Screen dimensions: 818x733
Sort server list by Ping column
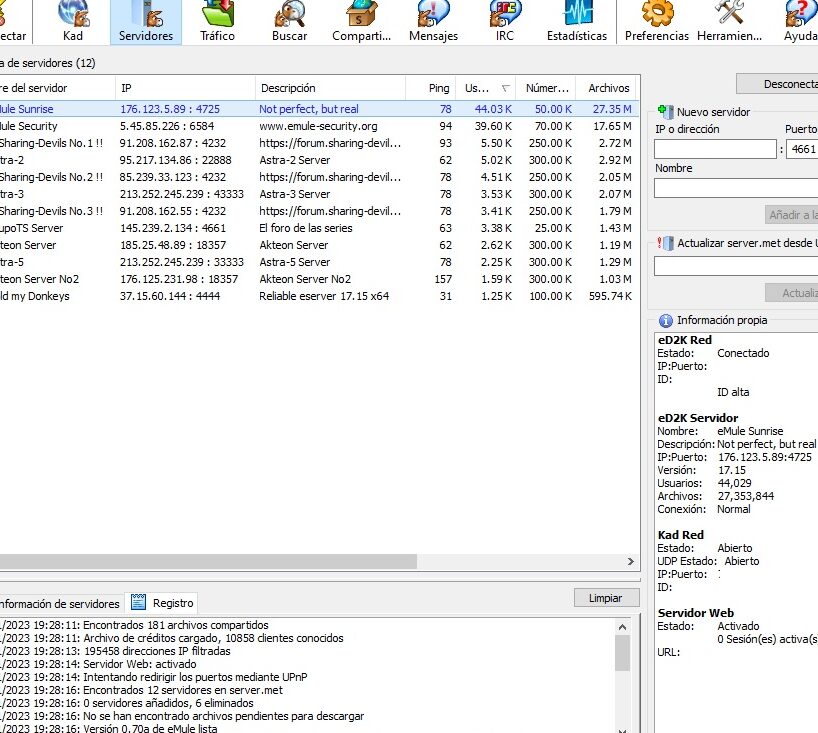point(439,88)
